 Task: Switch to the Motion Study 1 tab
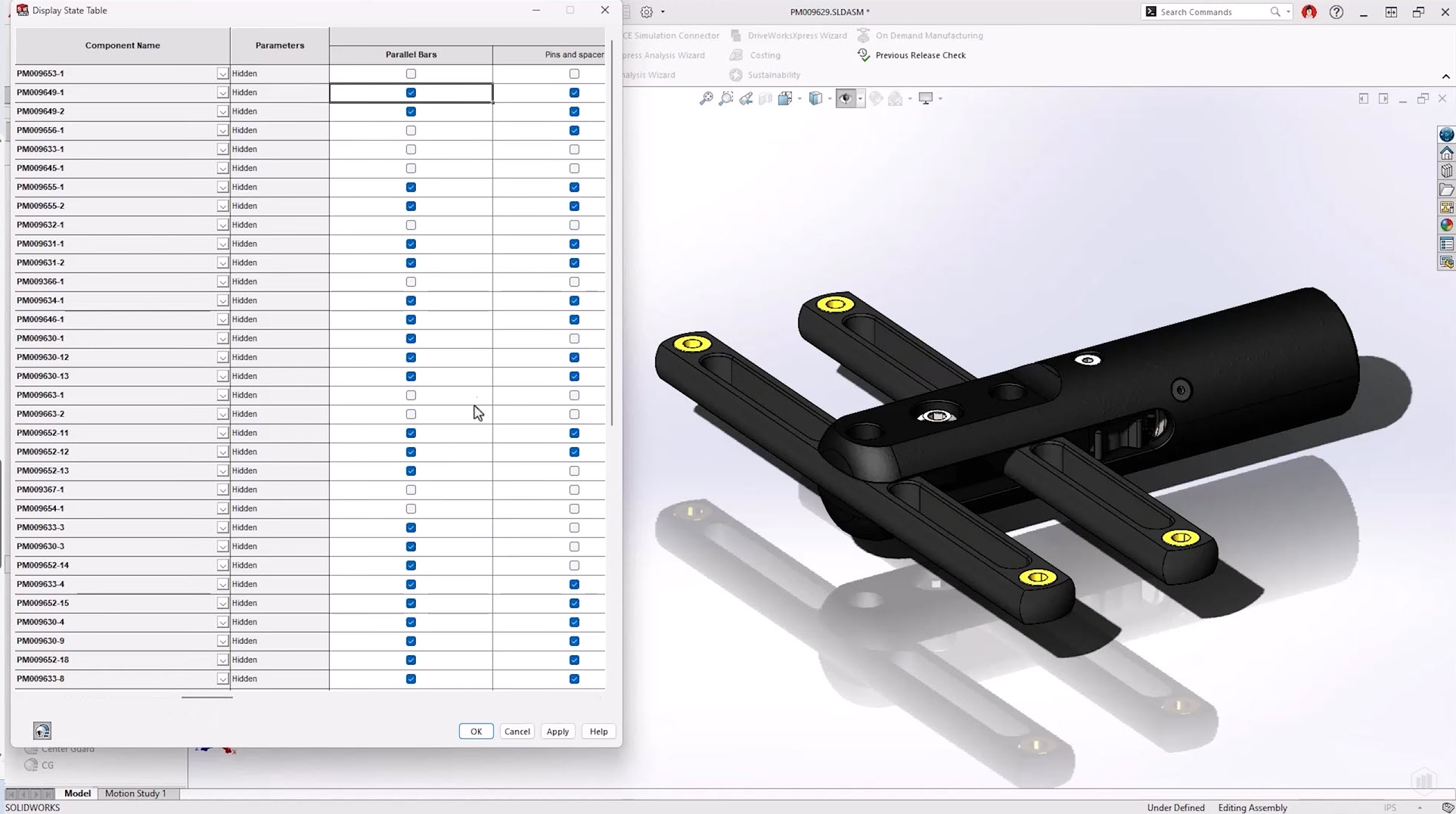click(x=135, y=794)
